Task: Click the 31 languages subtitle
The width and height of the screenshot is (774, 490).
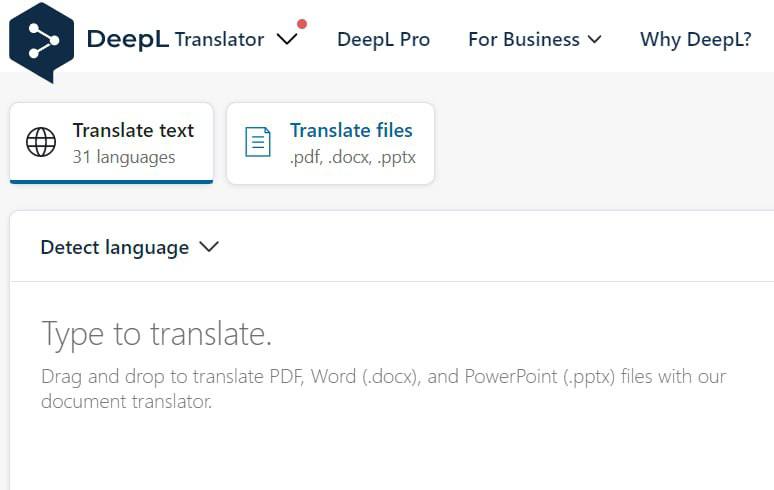Action: coord(124,157)
